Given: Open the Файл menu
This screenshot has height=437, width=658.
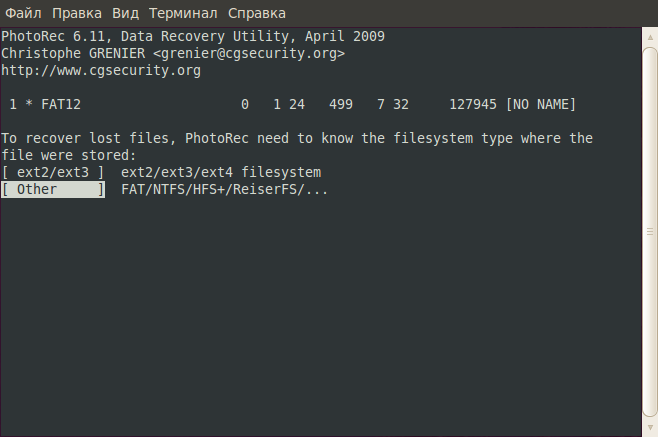Looking at the screenshot, I should [23, 13].
